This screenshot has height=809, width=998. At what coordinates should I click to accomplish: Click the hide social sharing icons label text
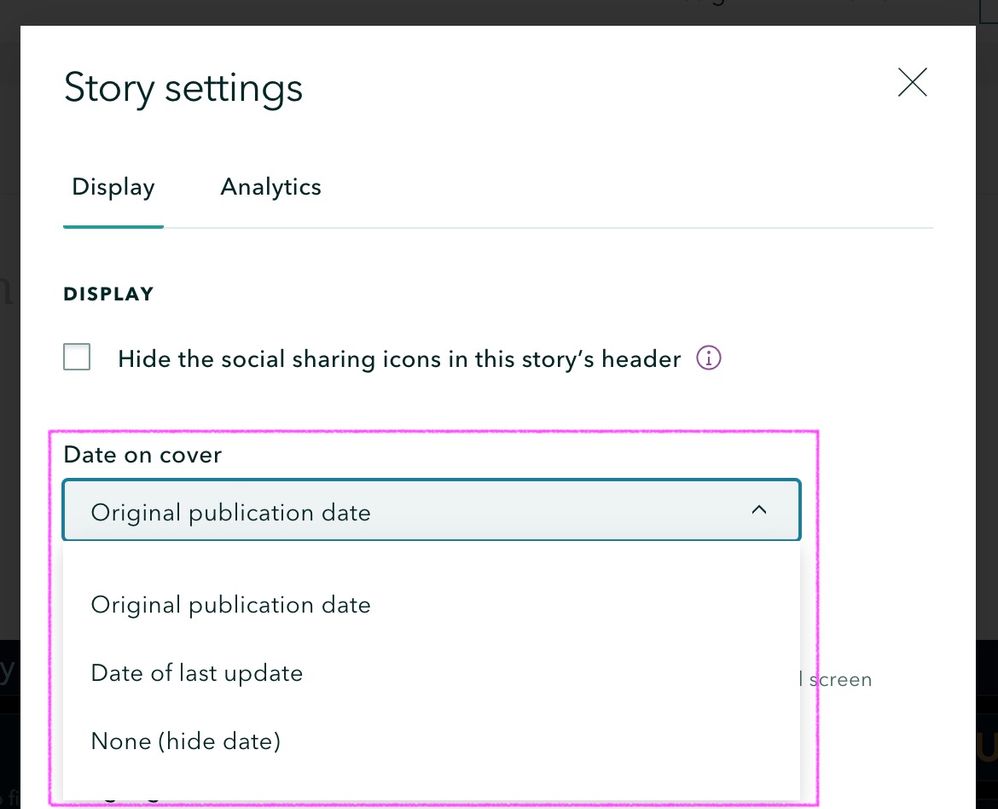tap(400, 358)
